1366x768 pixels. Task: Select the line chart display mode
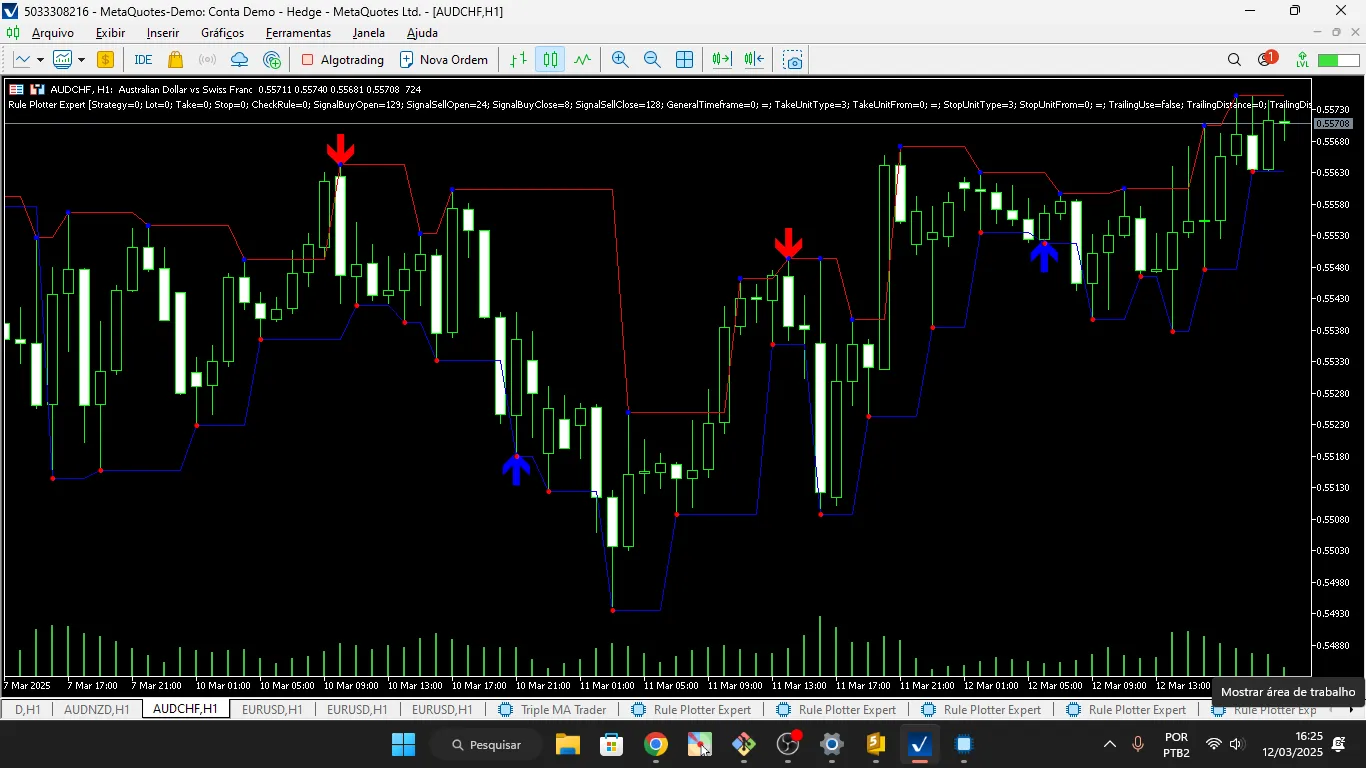pos(581,60)
